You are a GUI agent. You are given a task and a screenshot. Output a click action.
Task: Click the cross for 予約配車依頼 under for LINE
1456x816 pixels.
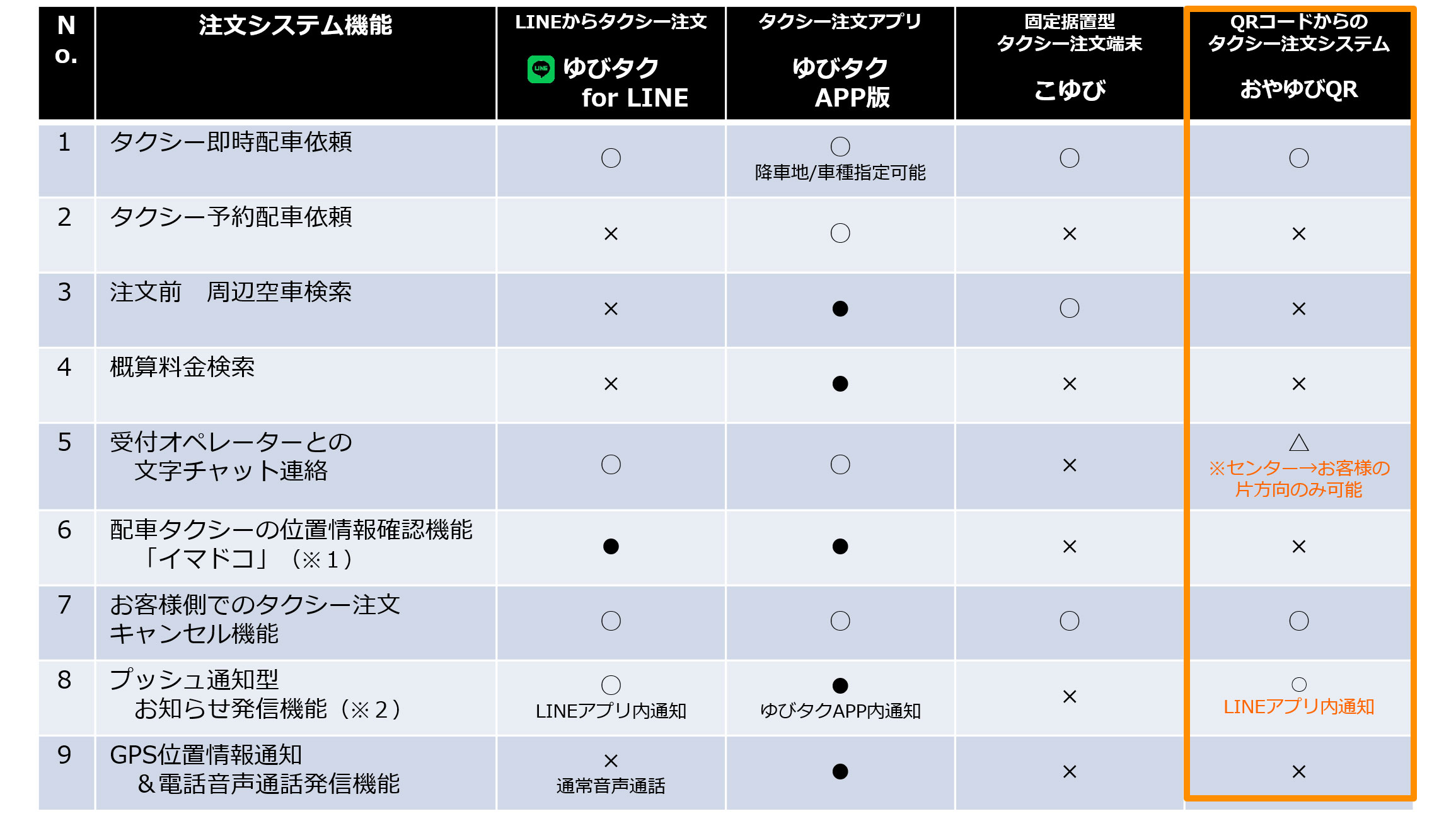tap(610, 234)
